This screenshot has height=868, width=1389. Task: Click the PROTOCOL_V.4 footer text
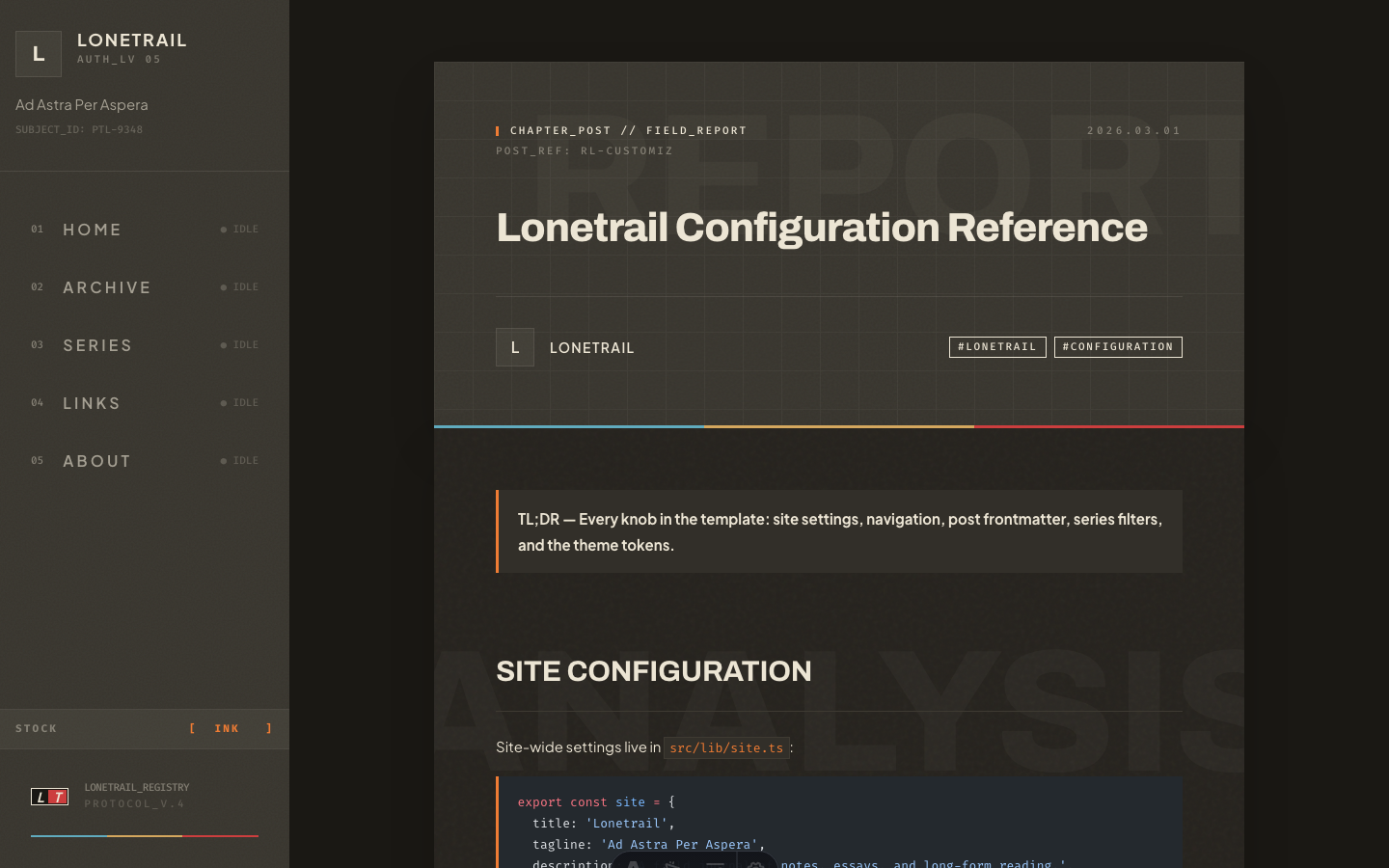134,804
